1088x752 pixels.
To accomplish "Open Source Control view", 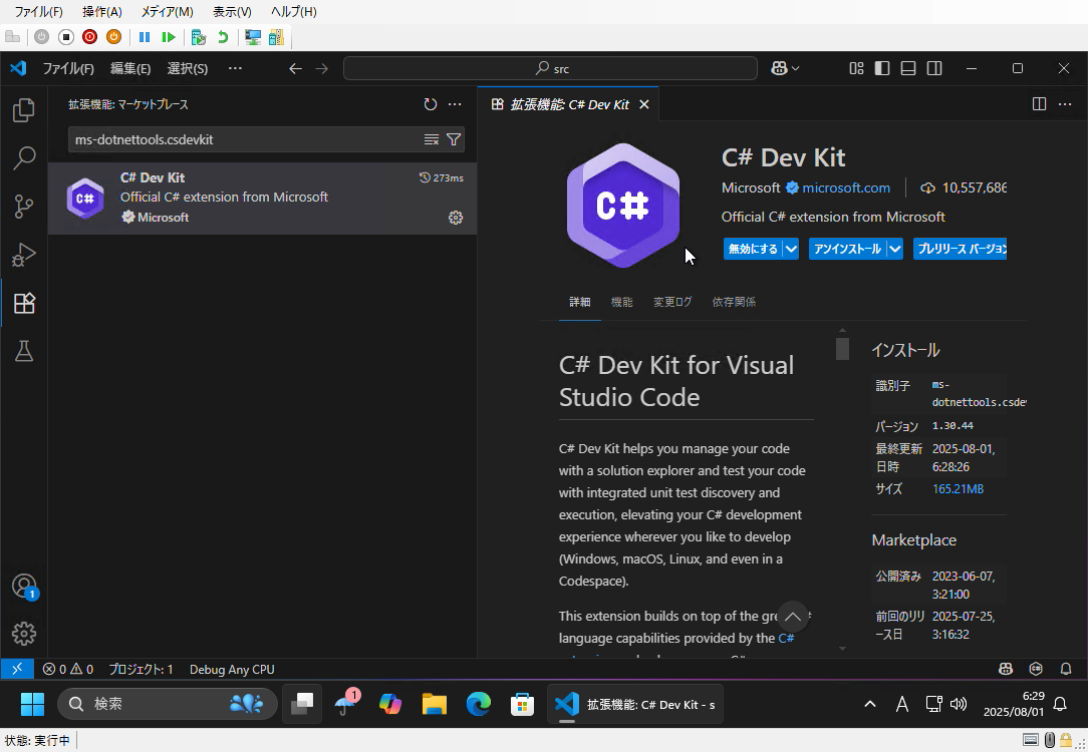I will (x=24, y=206).
